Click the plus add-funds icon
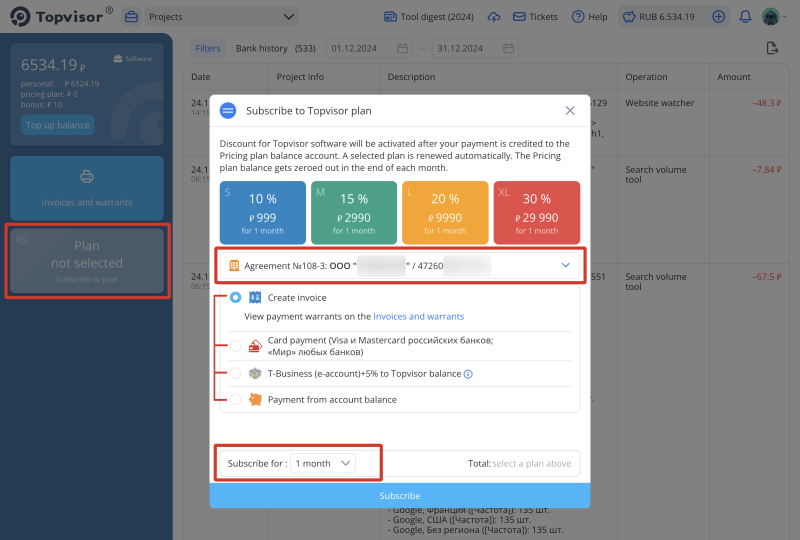 718,17
